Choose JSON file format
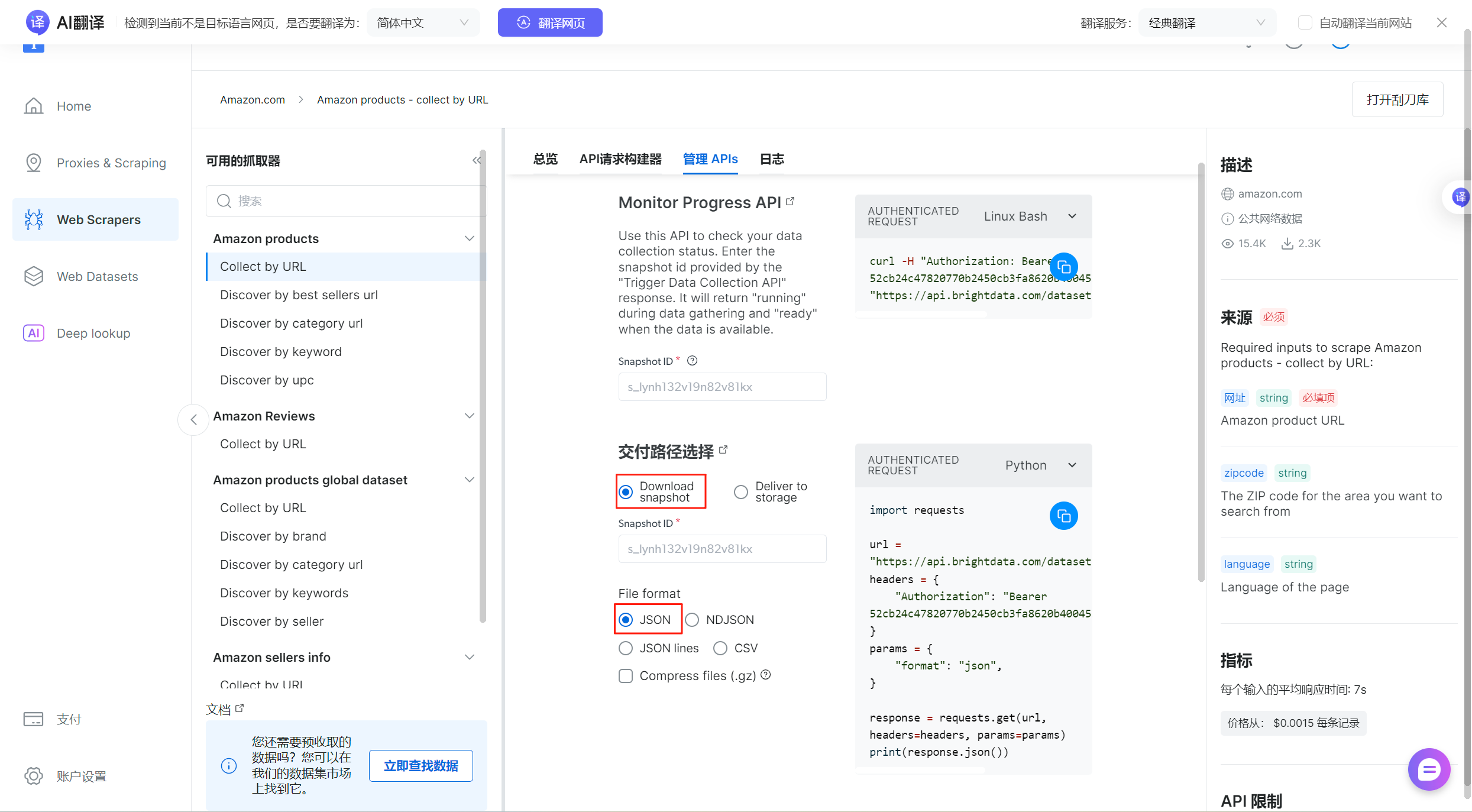The height and width of the screenshot is (812, 1472). [626, 619]
